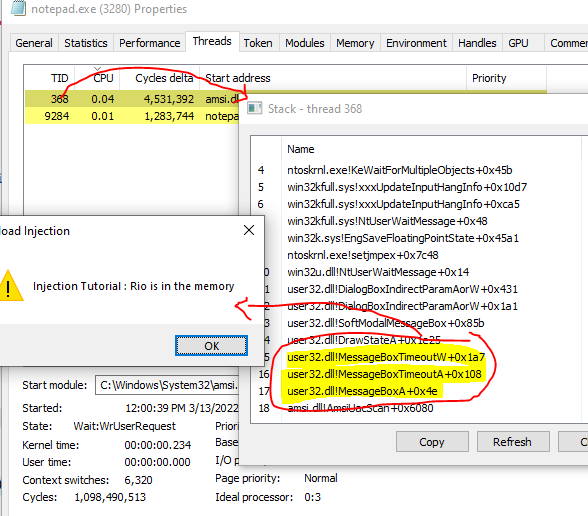Image resolution: width=588 pixels, height=516 pixels.
Task: Open the Token tab
Action: (258, 43)
